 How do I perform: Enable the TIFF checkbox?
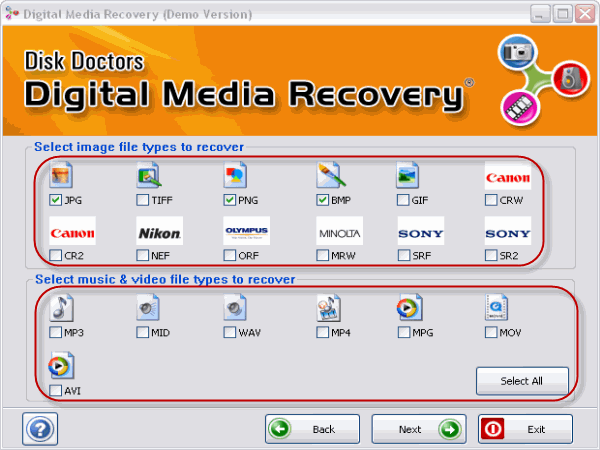pos(143,200)
